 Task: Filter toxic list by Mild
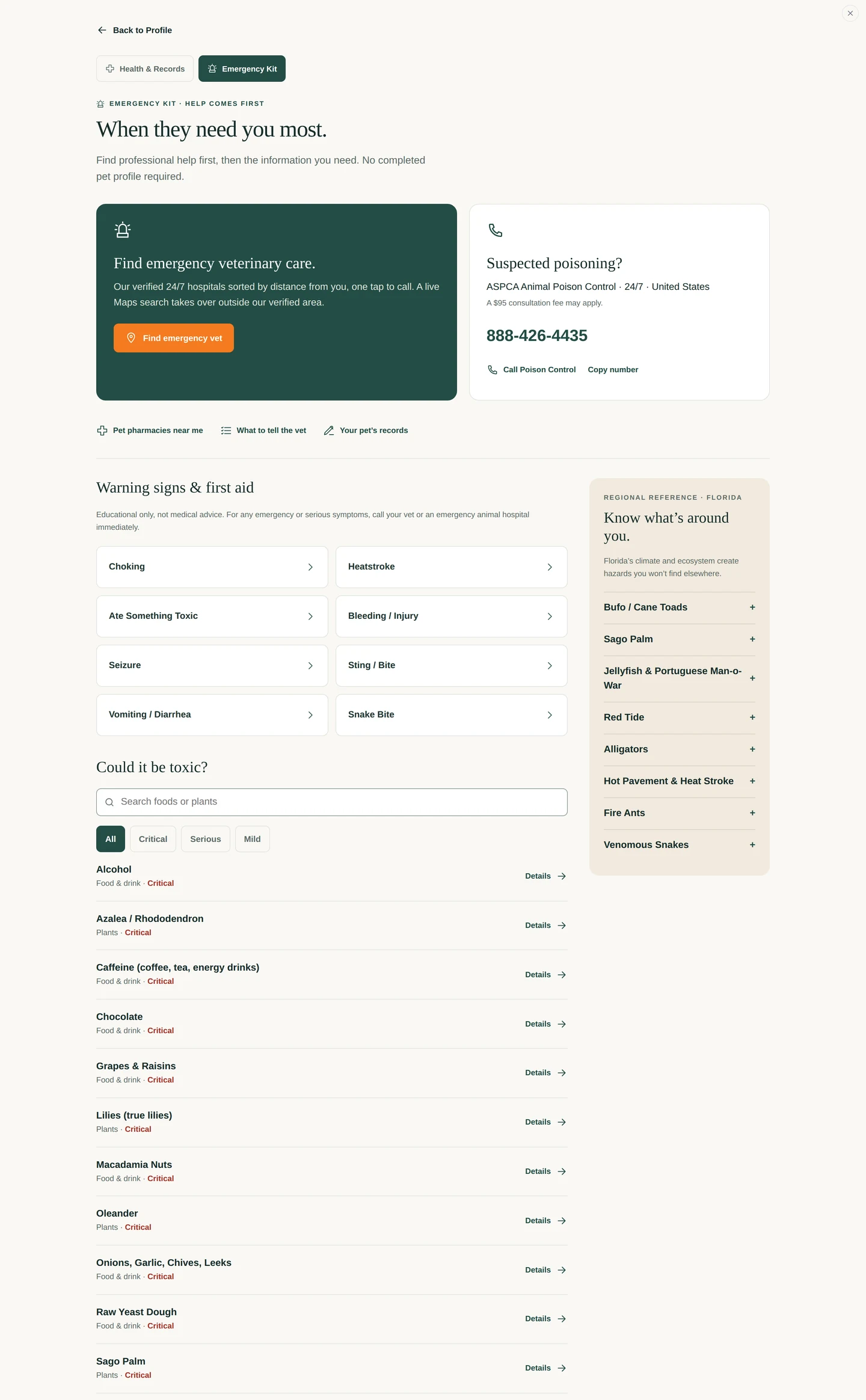253,839
